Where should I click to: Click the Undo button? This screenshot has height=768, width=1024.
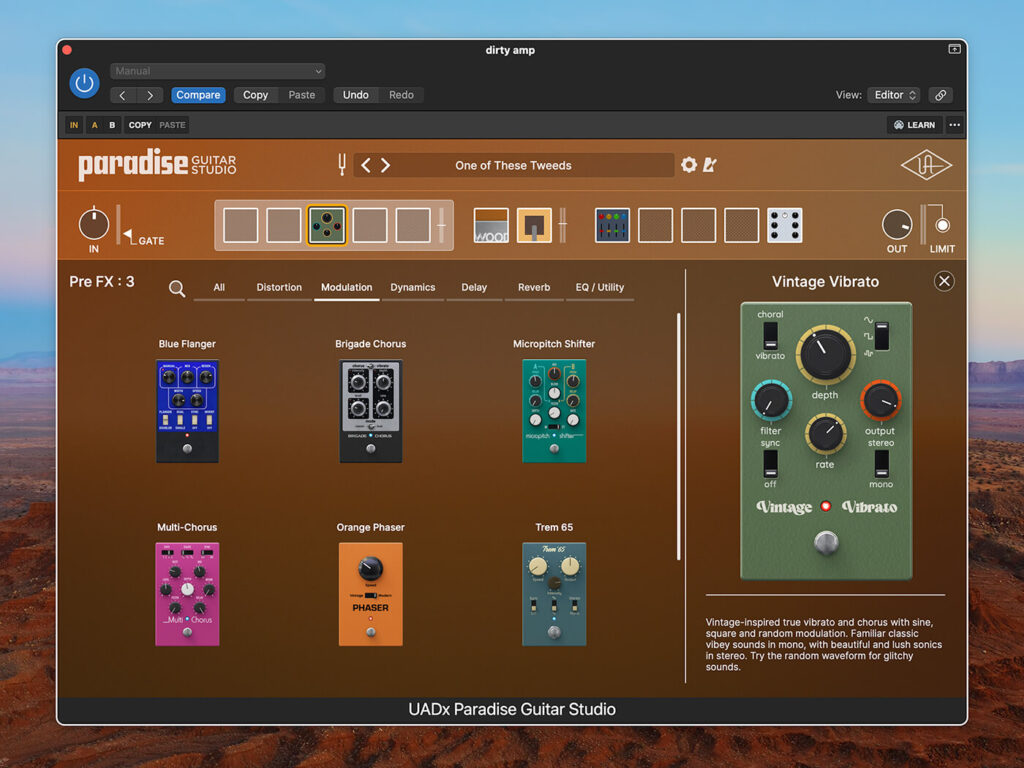coord(356,95)
